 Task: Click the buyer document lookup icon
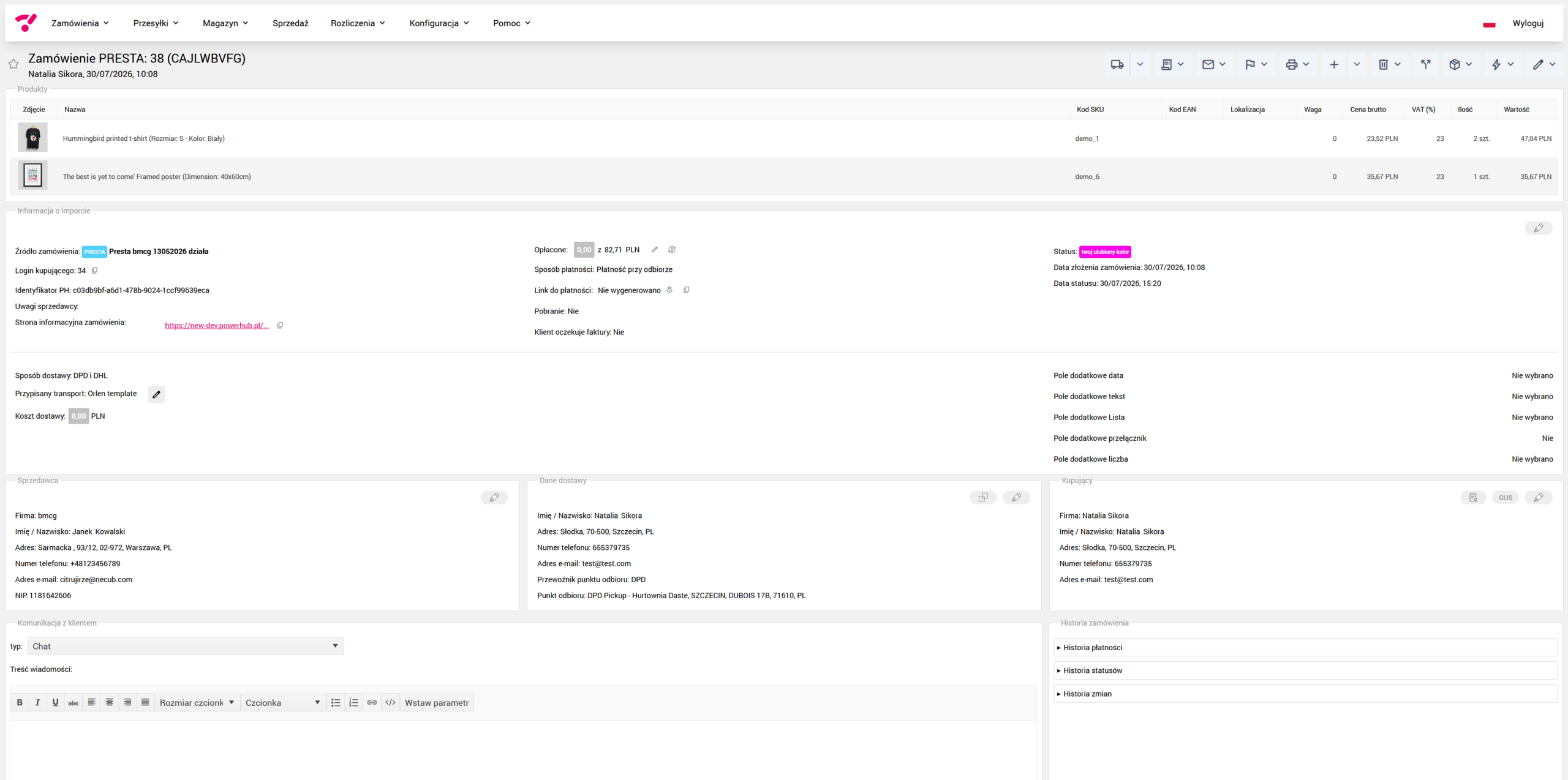[1473, 498]
